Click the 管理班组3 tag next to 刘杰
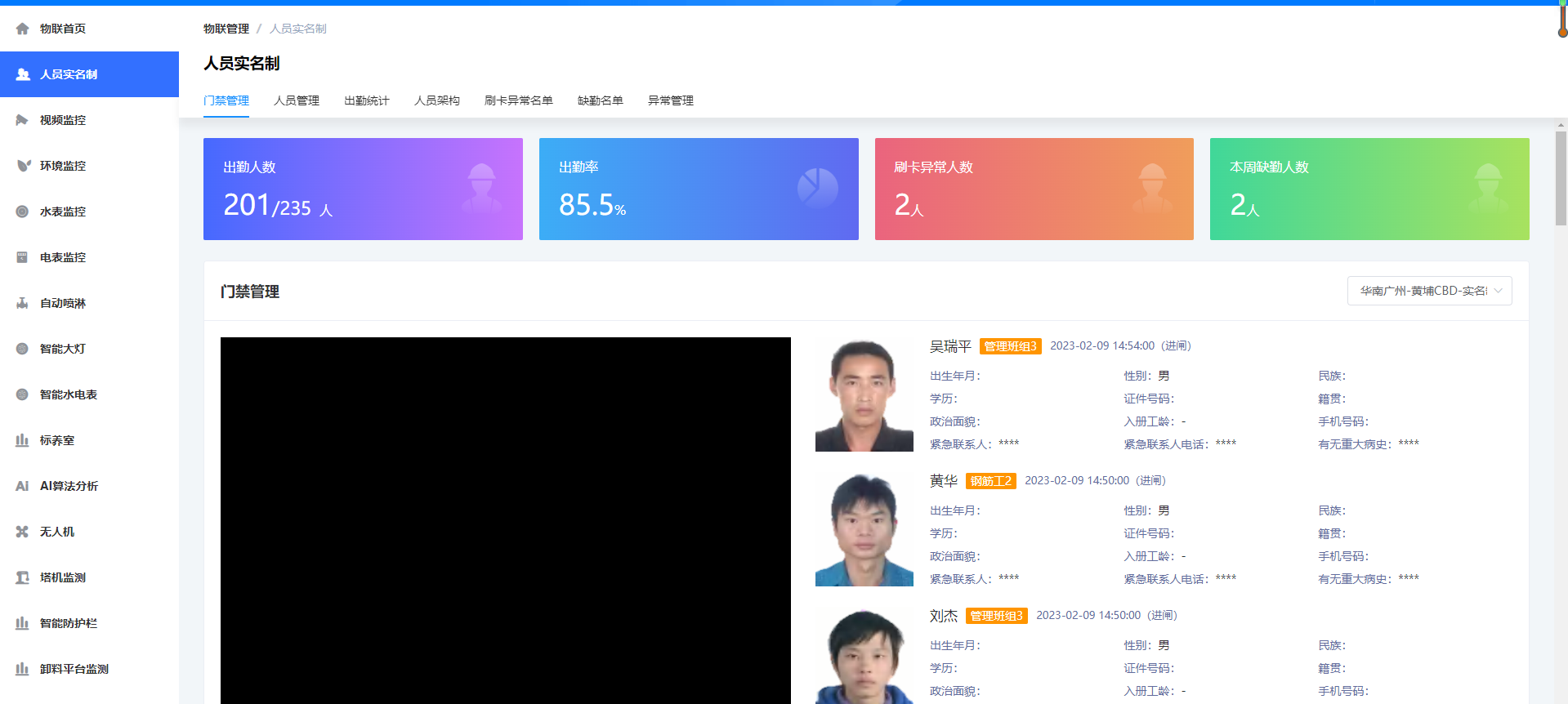 point(997,616)
